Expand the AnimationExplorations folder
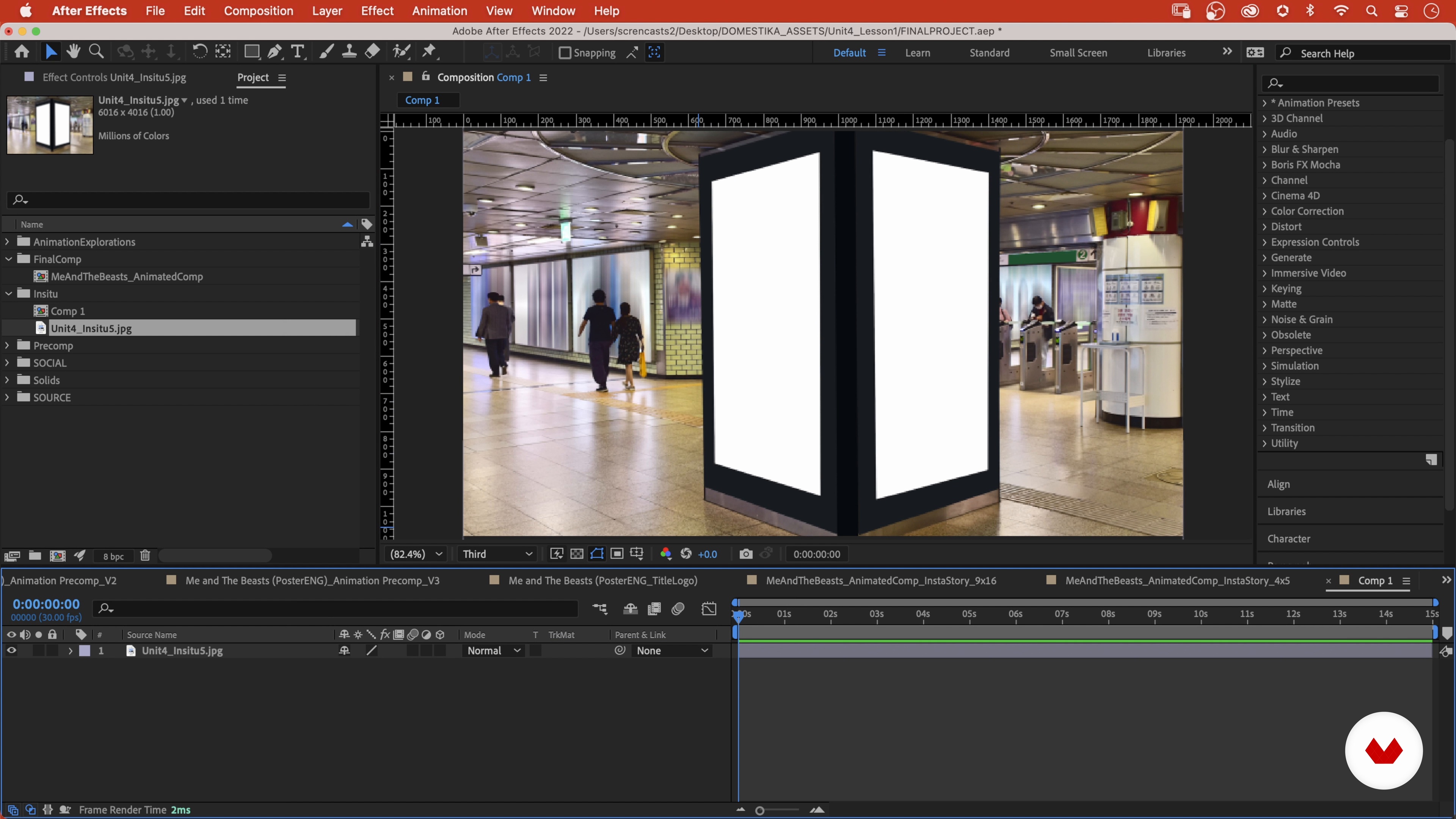The width and height of the screenshot is (1456, 819). 7,242
